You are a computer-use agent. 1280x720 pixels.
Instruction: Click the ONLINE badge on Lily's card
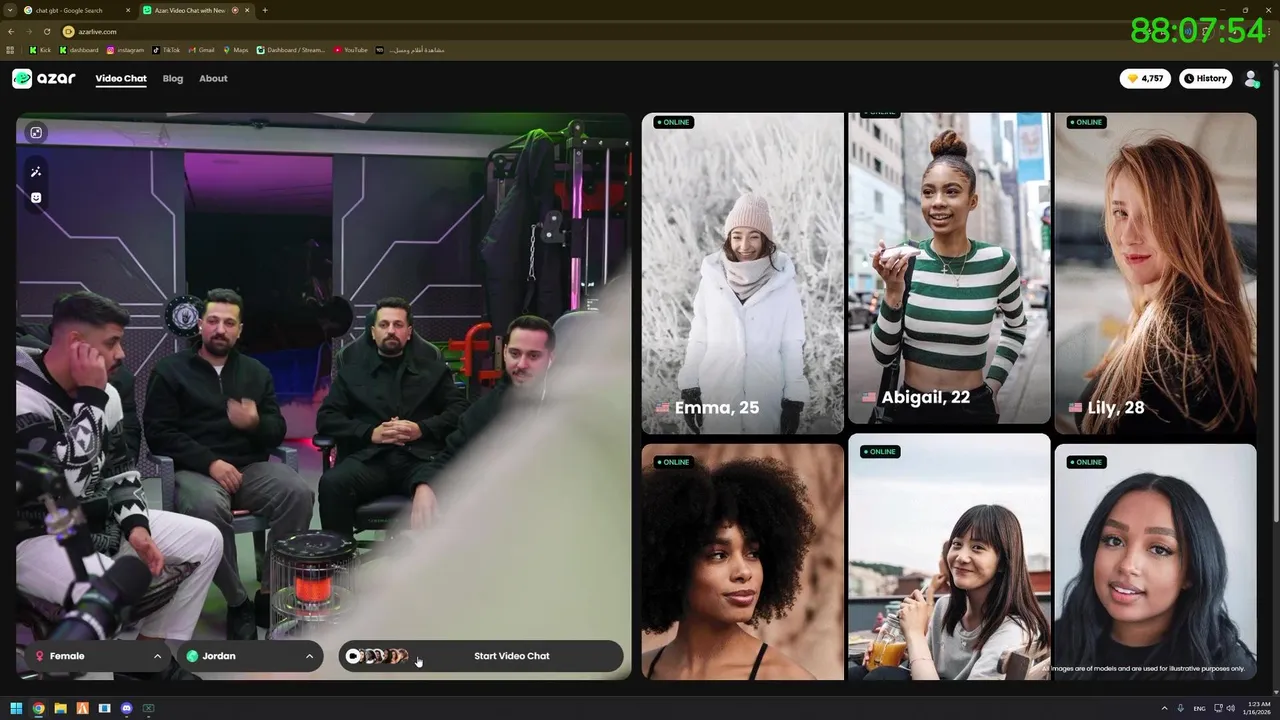[x=1087, y=122]
